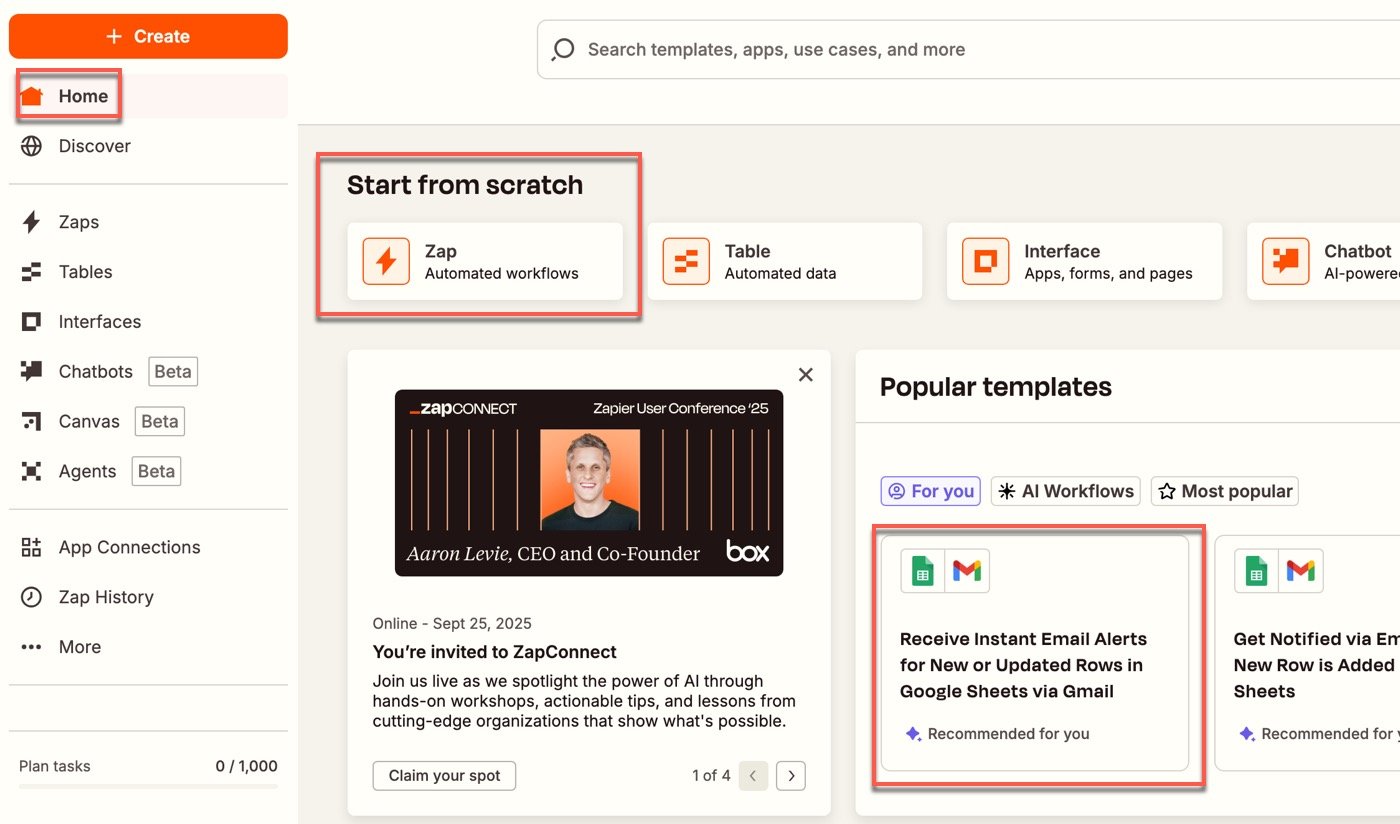Select the Most popular templates tab
This screenshot has height=824, width=1400.
click(x=1225, y=491)
